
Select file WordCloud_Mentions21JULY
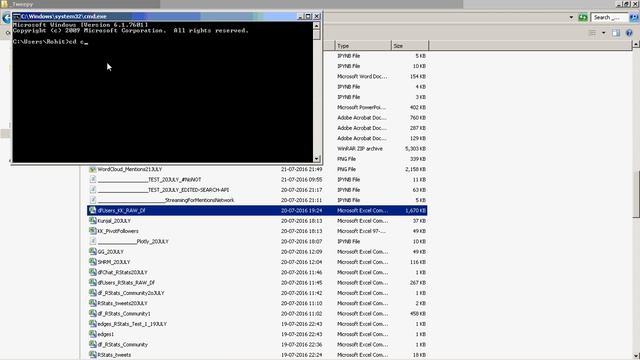[130, 169]
